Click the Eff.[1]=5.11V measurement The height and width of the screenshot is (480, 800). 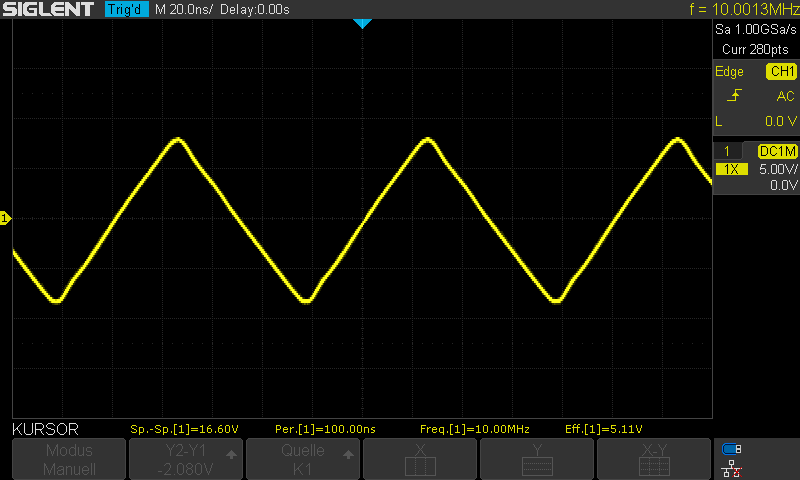pos(604,430)
